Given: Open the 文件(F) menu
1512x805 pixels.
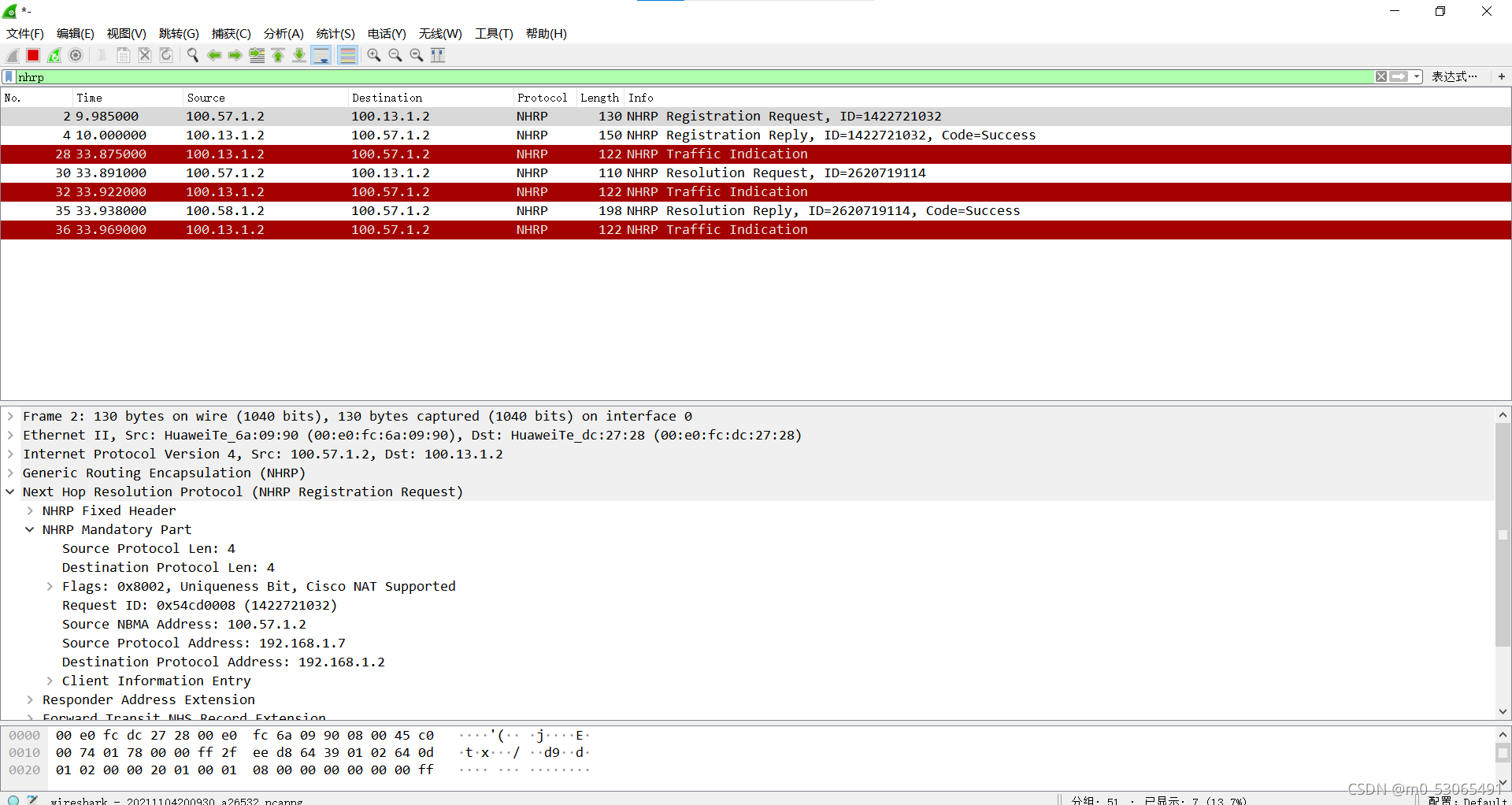Looking at the screenshot, I should click(x=25, y=34).
